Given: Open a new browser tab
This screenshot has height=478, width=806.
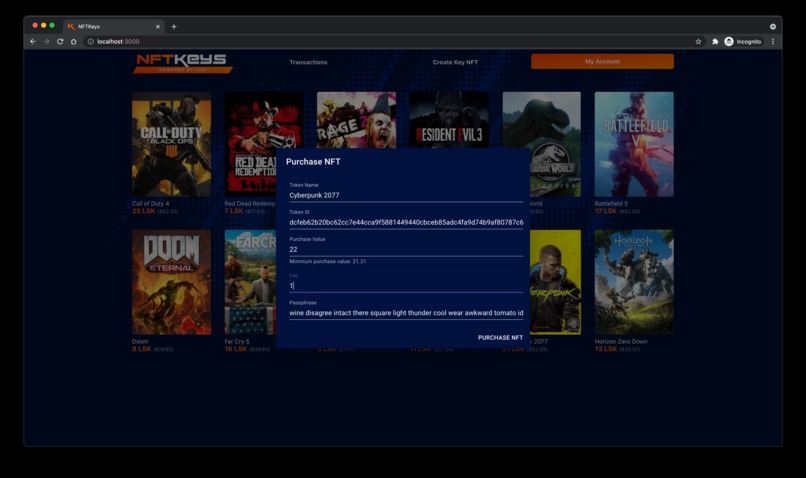Looking at the screenshot, I should tap(174, 27).
